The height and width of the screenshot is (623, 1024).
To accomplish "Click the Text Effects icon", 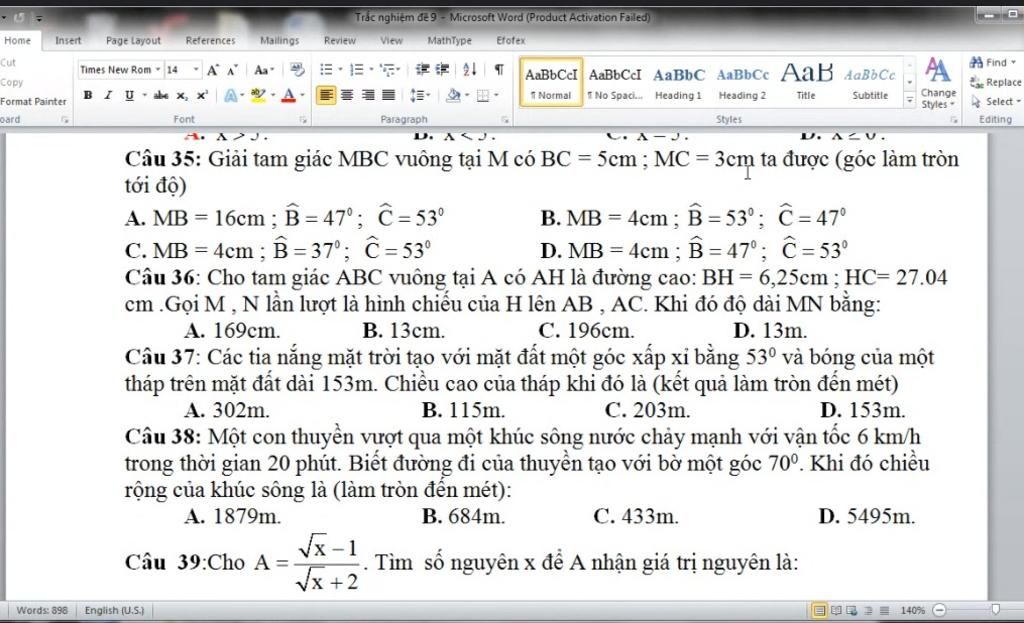I will tap(231, 96).
